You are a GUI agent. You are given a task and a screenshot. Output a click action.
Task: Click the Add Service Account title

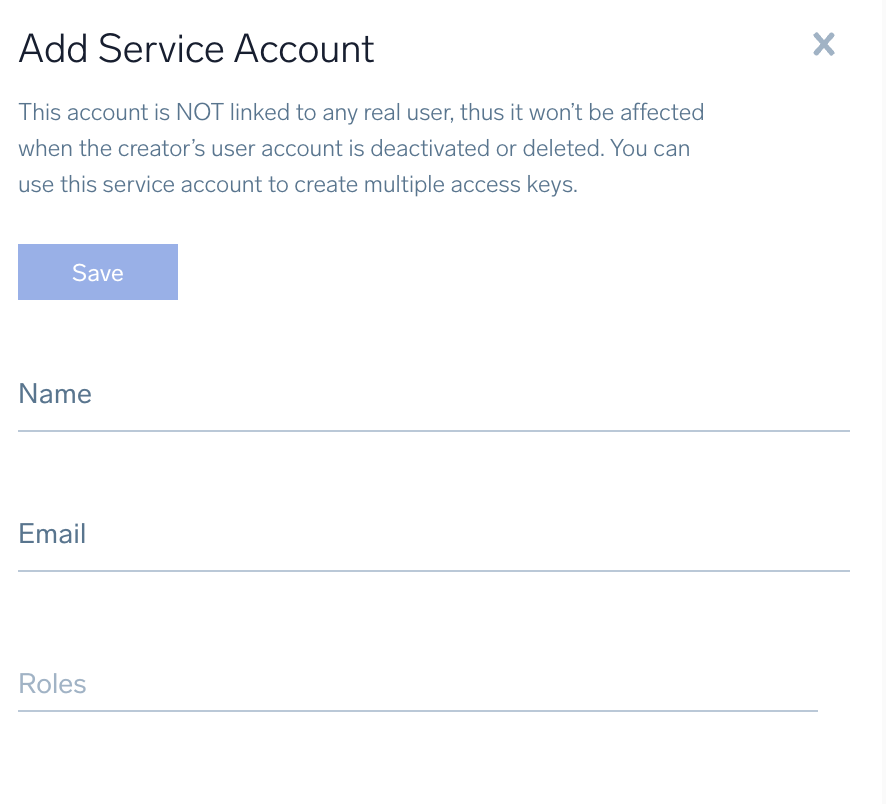click(x=196, y=48)
